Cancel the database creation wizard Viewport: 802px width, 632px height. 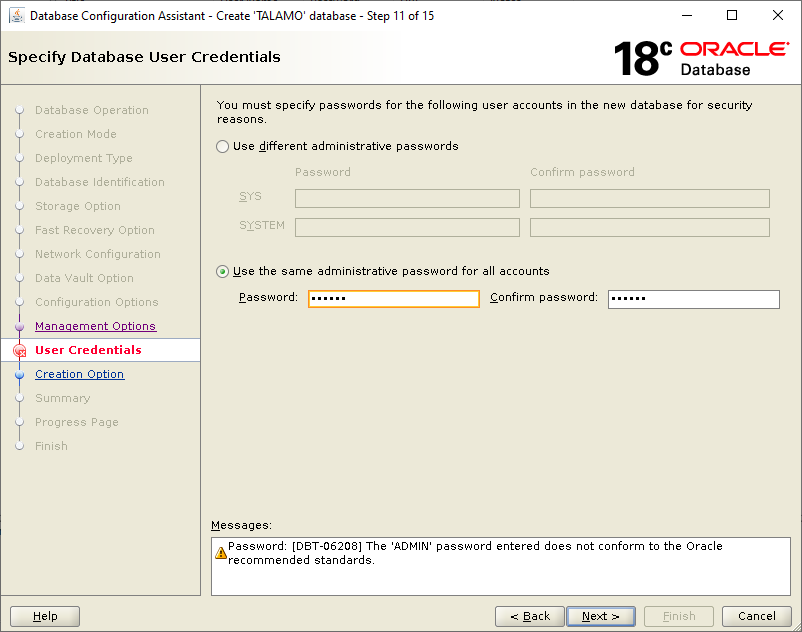coord(756,616)
